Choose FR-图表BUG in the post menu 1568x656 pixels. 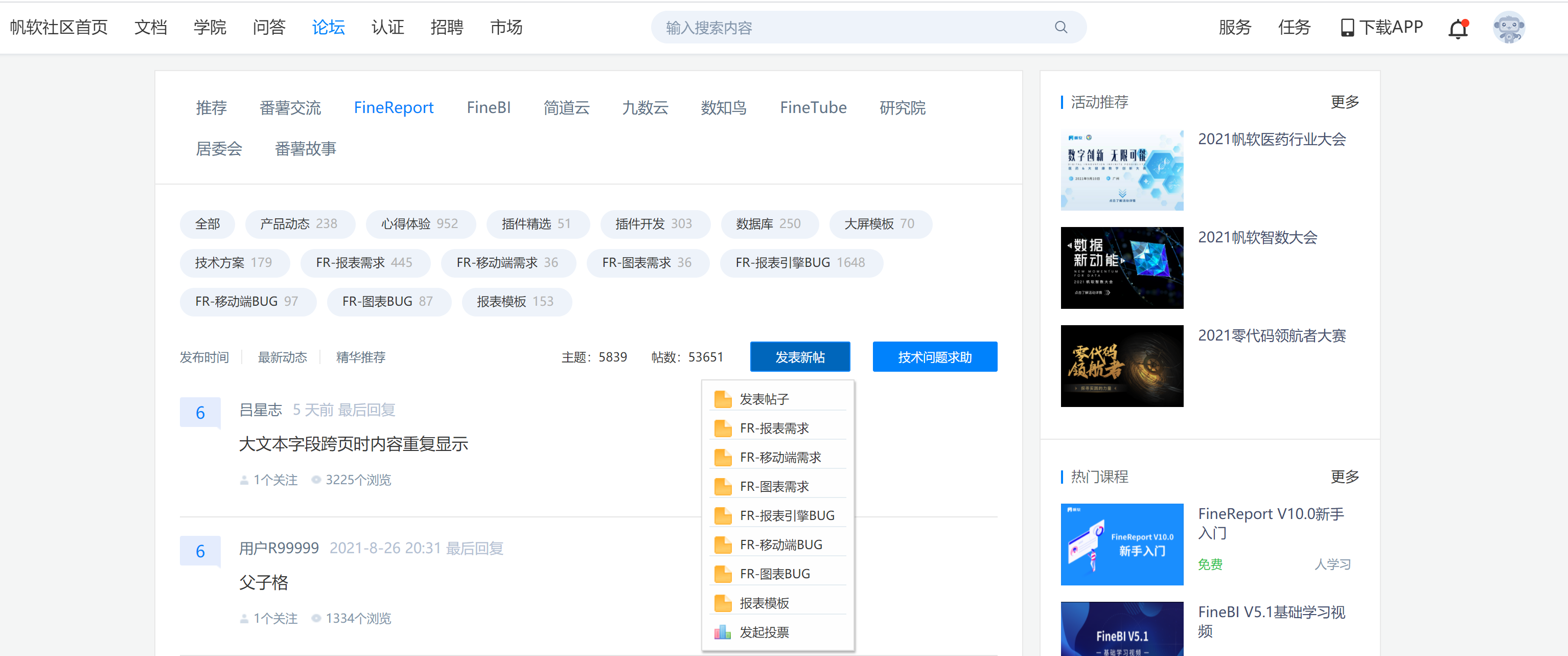coord(774,574)
